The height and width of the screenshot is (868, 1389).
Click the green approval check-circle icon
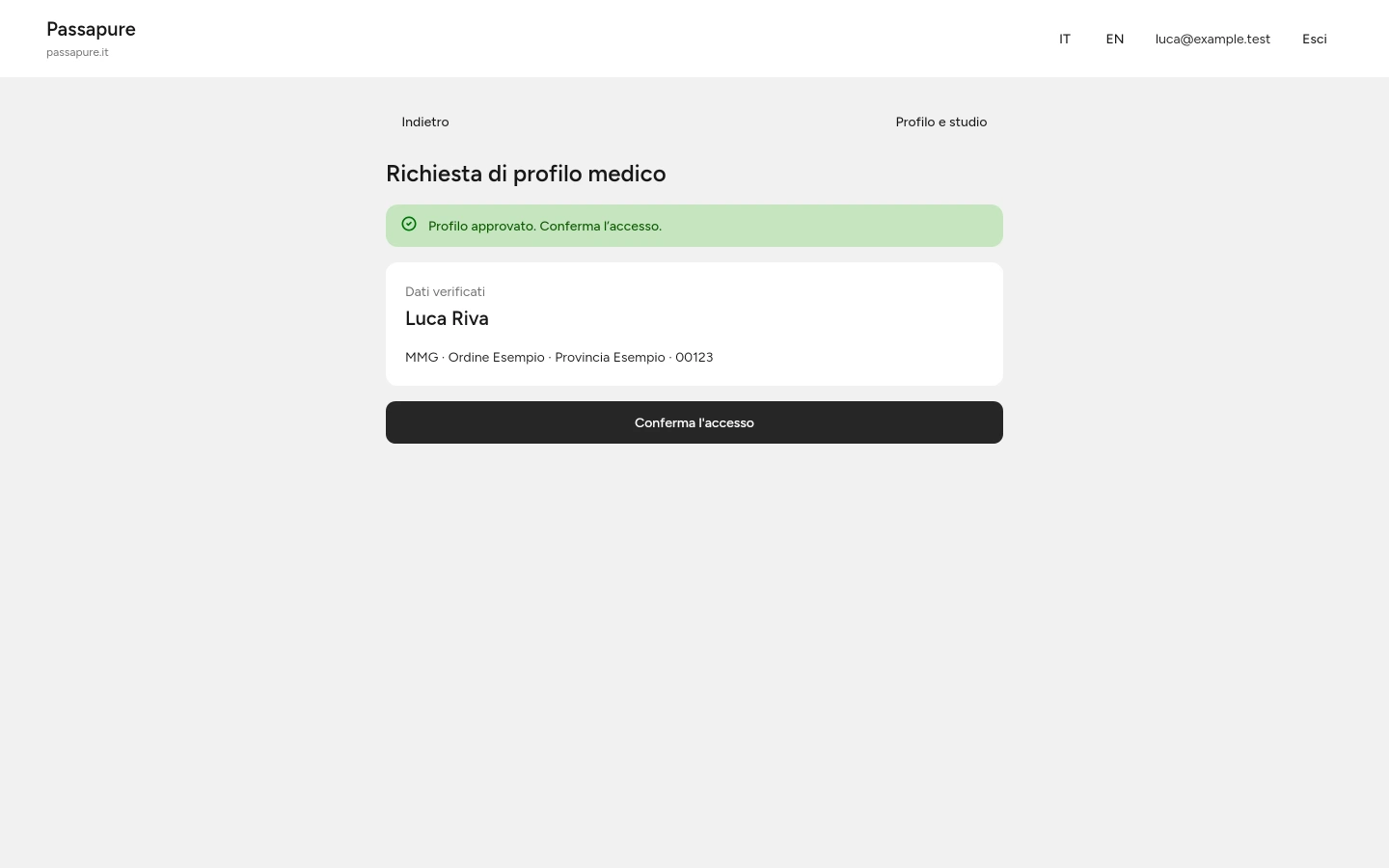pyautogui.click(x=409, y=224)
